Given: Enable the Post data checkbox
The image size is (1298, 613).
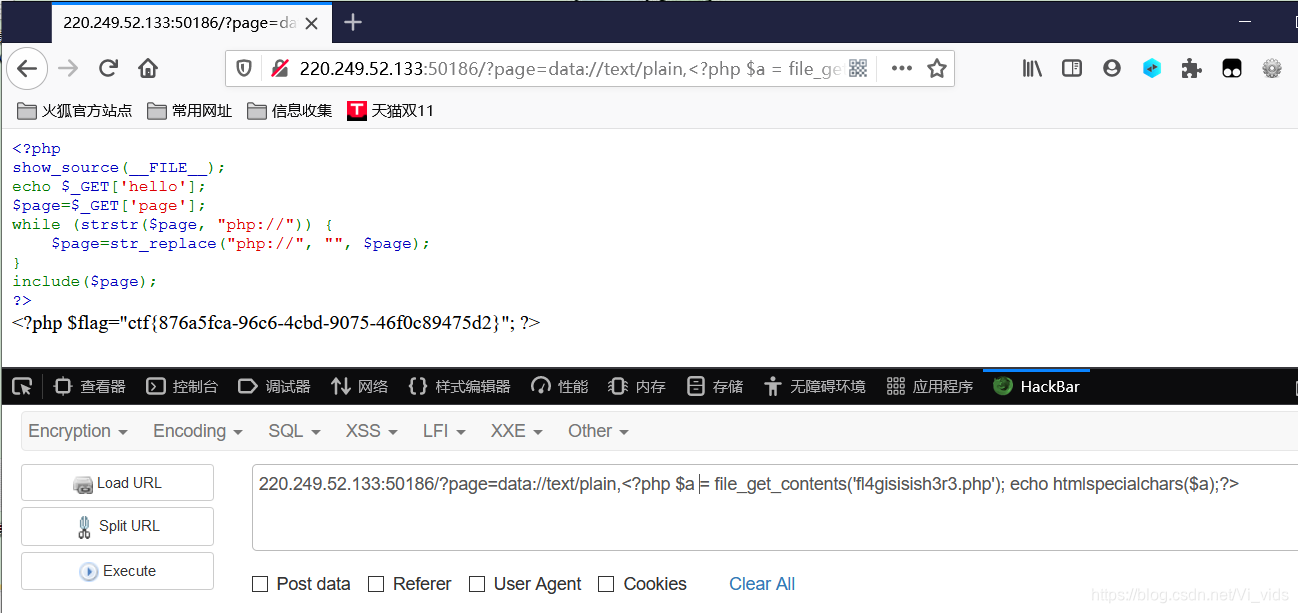Looking at the screenshot, I should coord(260,584).
